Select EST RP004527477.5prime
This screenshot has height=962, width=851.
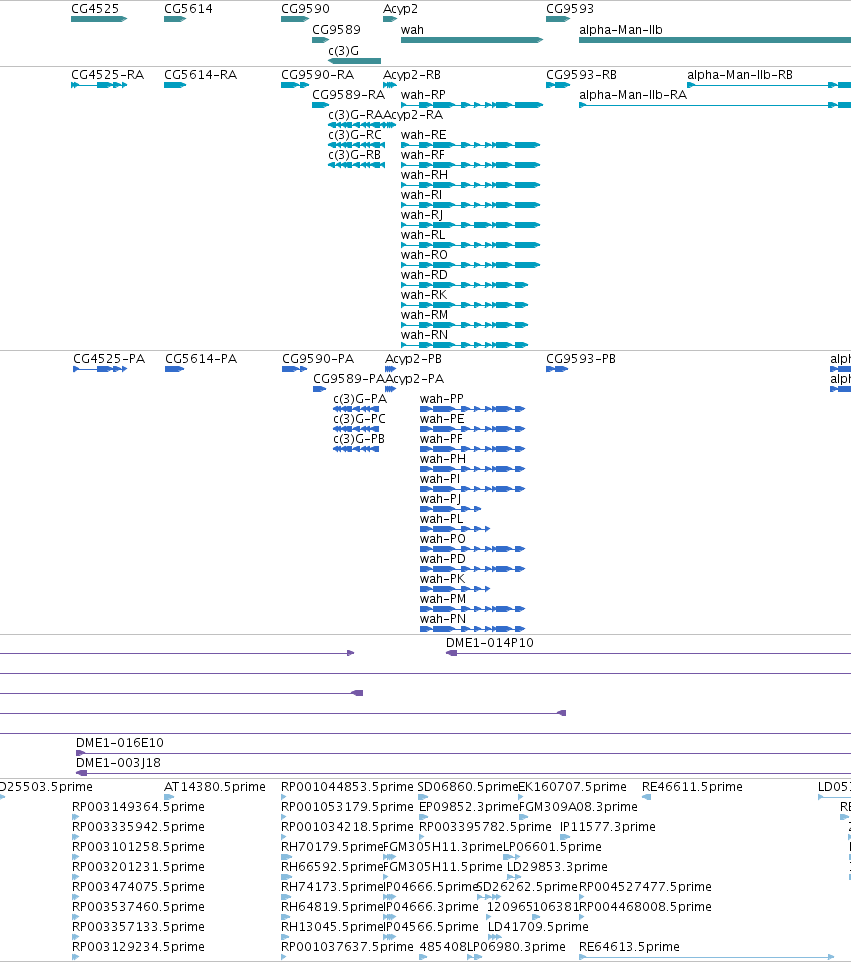(x=645, y=887)
